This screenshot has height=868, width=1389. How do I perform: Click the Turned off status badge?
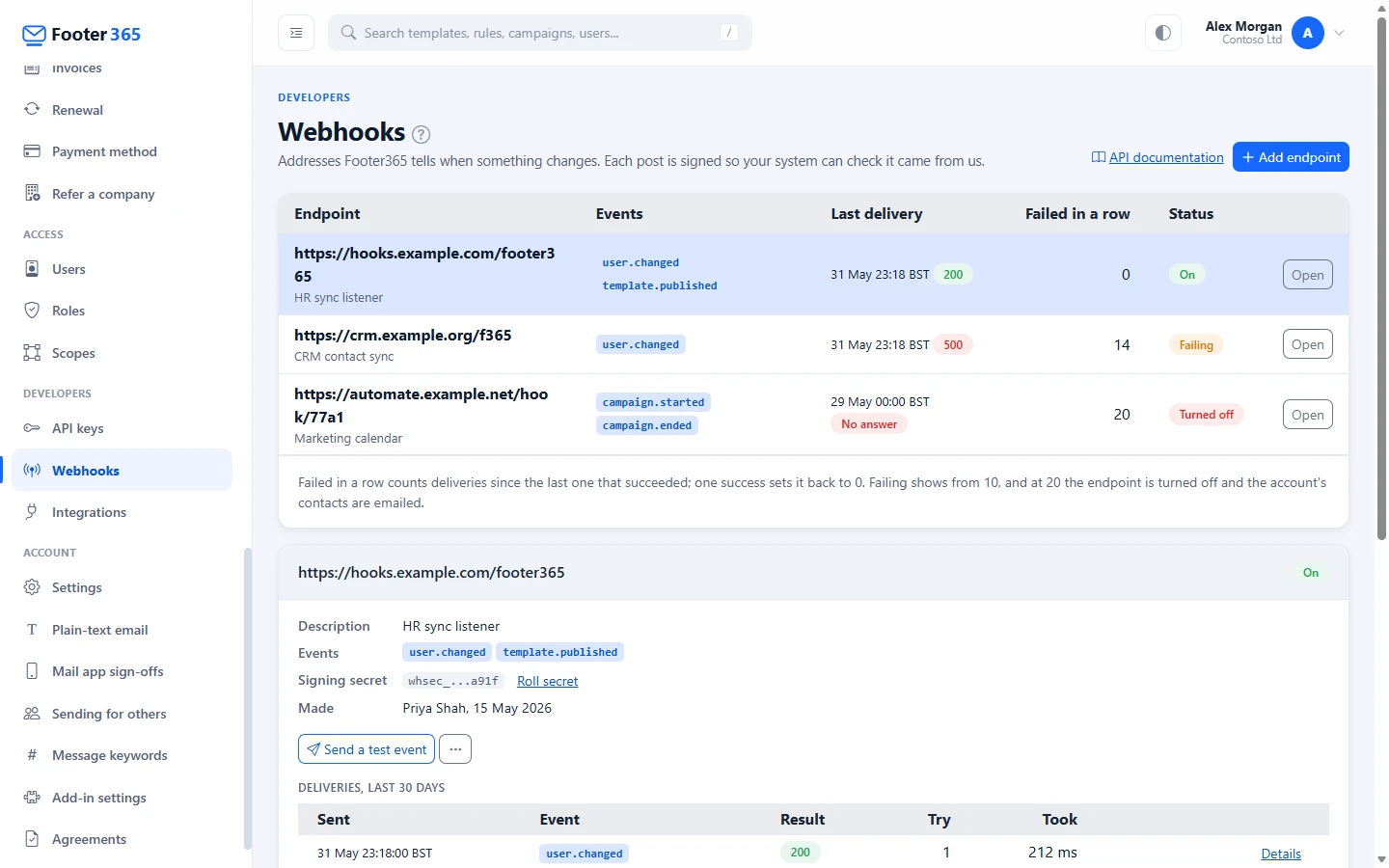click(1206, 415)
